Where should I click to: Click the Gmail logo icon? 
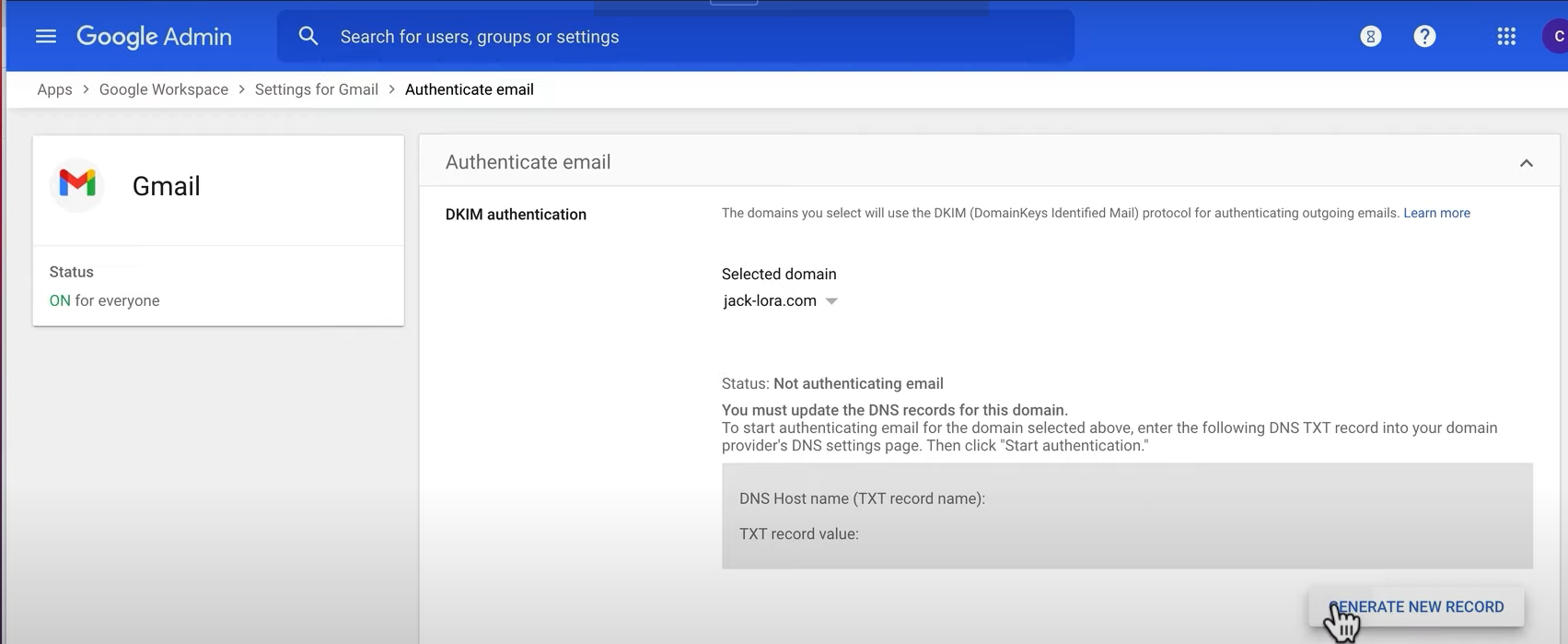pos(77,184)
